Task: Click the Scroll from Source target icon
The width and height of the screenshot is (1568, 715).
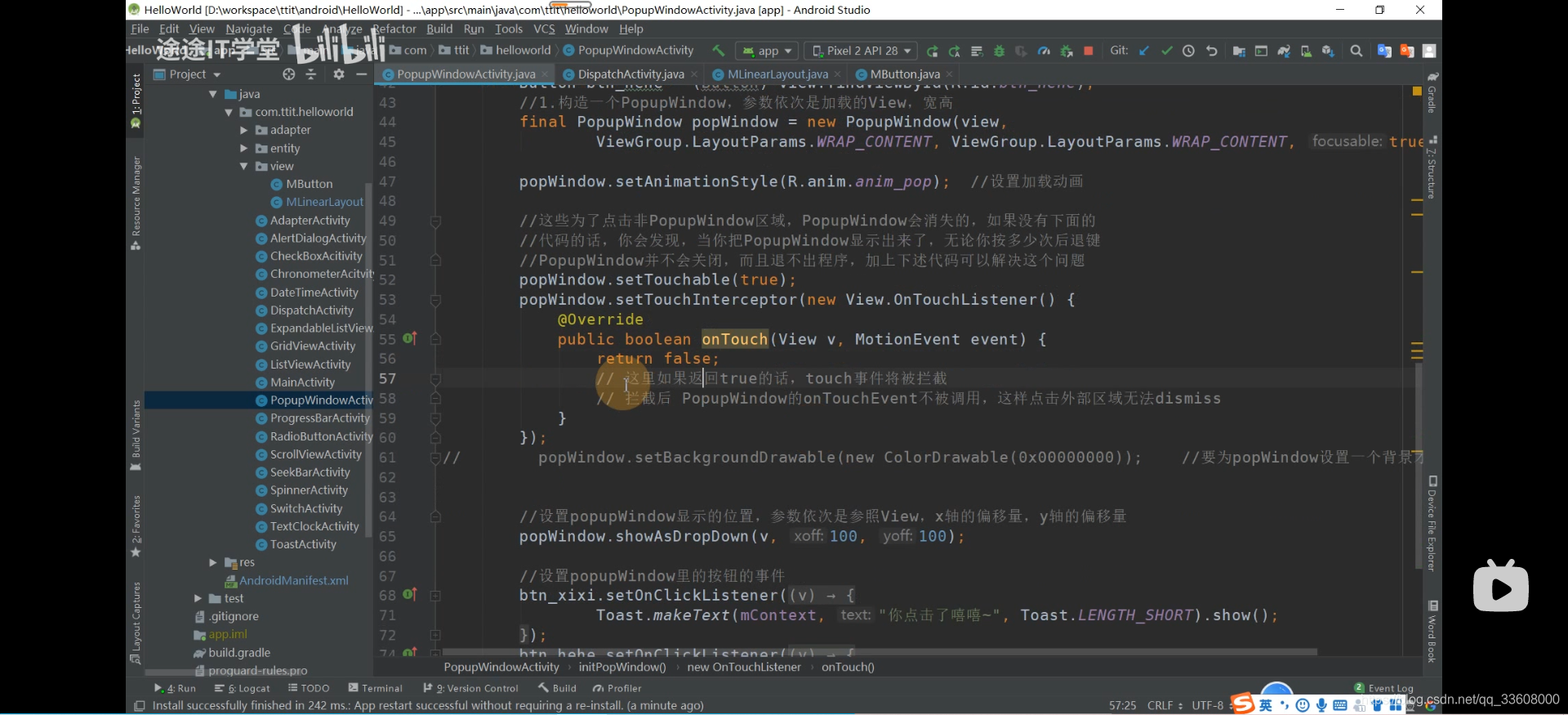Action: click(288, 74)
